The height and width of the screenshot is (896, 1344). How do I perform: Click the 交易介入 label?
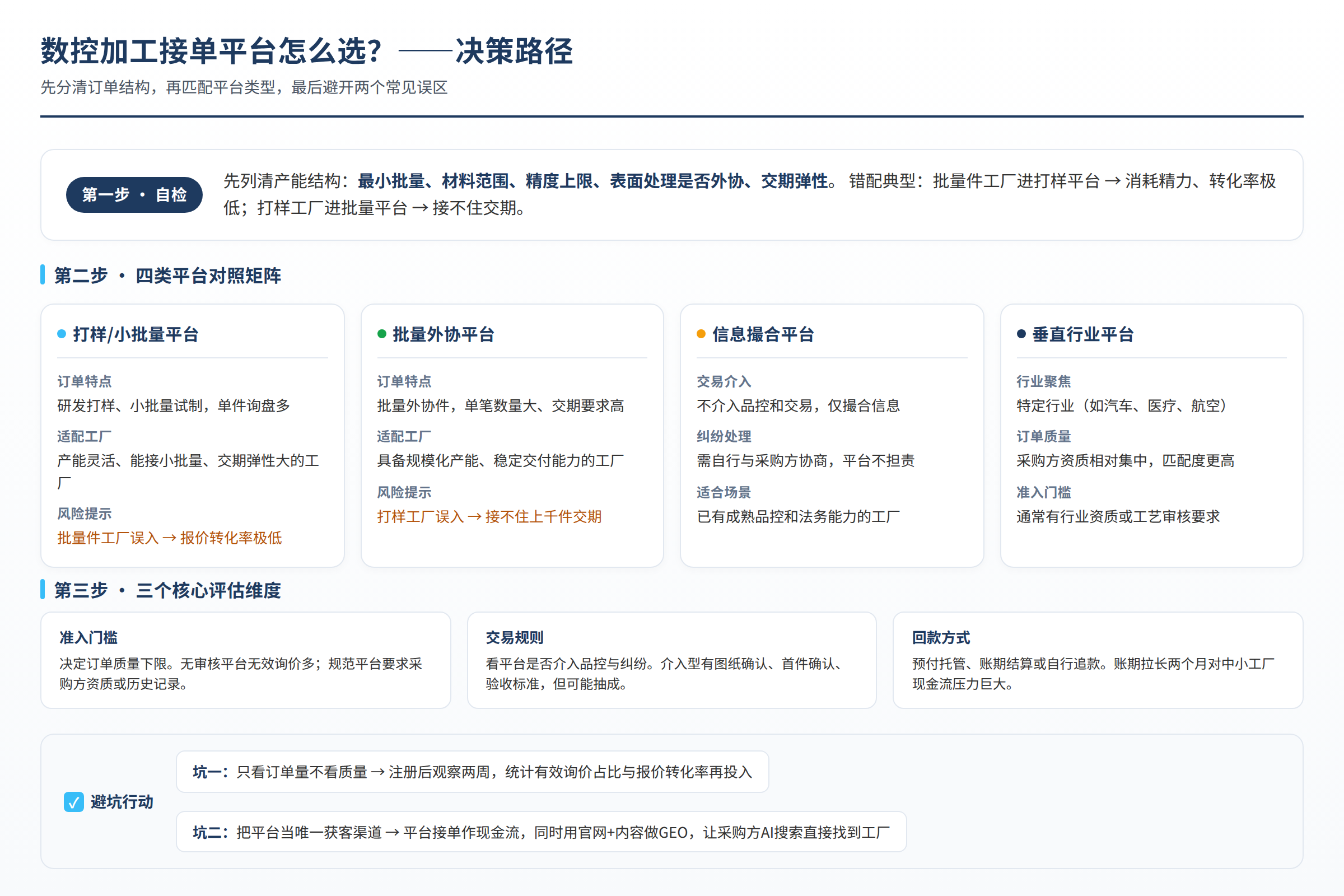[x=724, y=381]
